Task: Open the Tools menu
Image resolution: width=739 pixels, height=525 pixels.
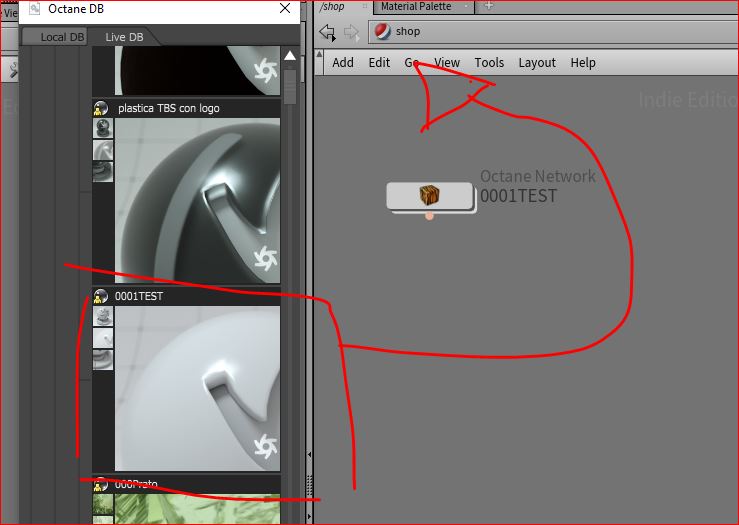Action: tap(489, 62)
